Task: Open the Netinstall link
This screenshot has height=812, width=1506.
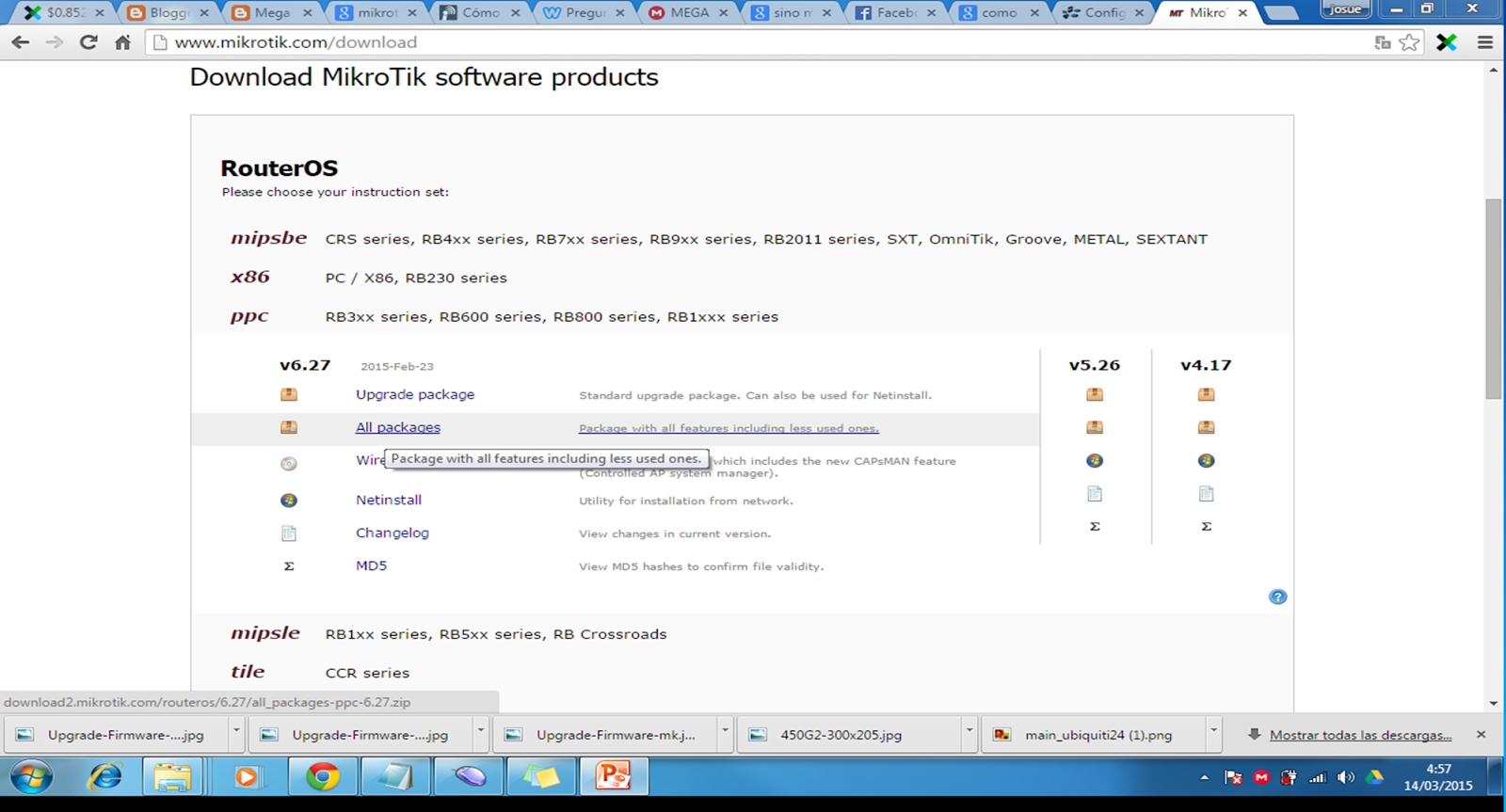Action: coord(389,500)
